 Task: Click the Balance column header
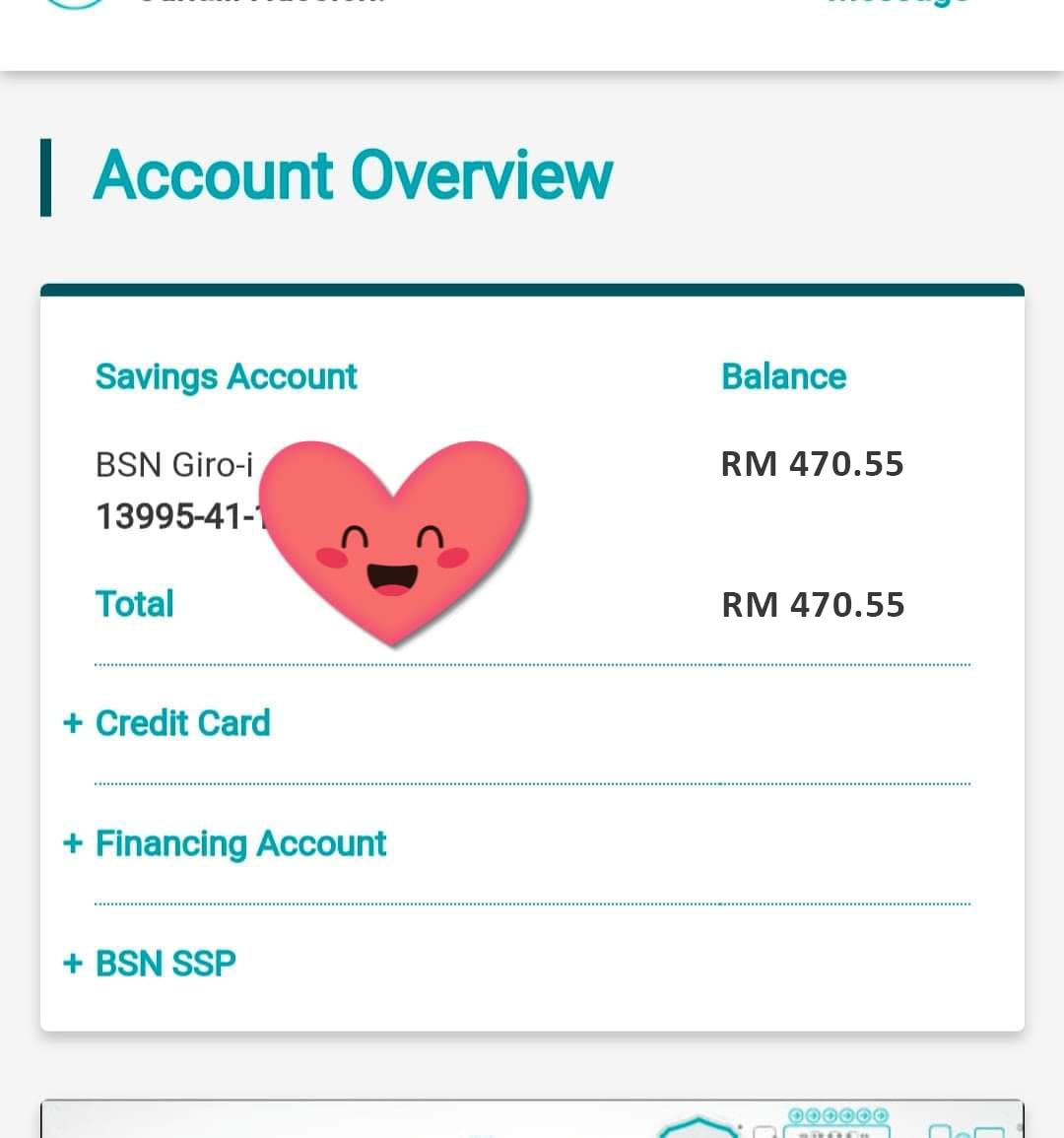click(x=784, y=376)
